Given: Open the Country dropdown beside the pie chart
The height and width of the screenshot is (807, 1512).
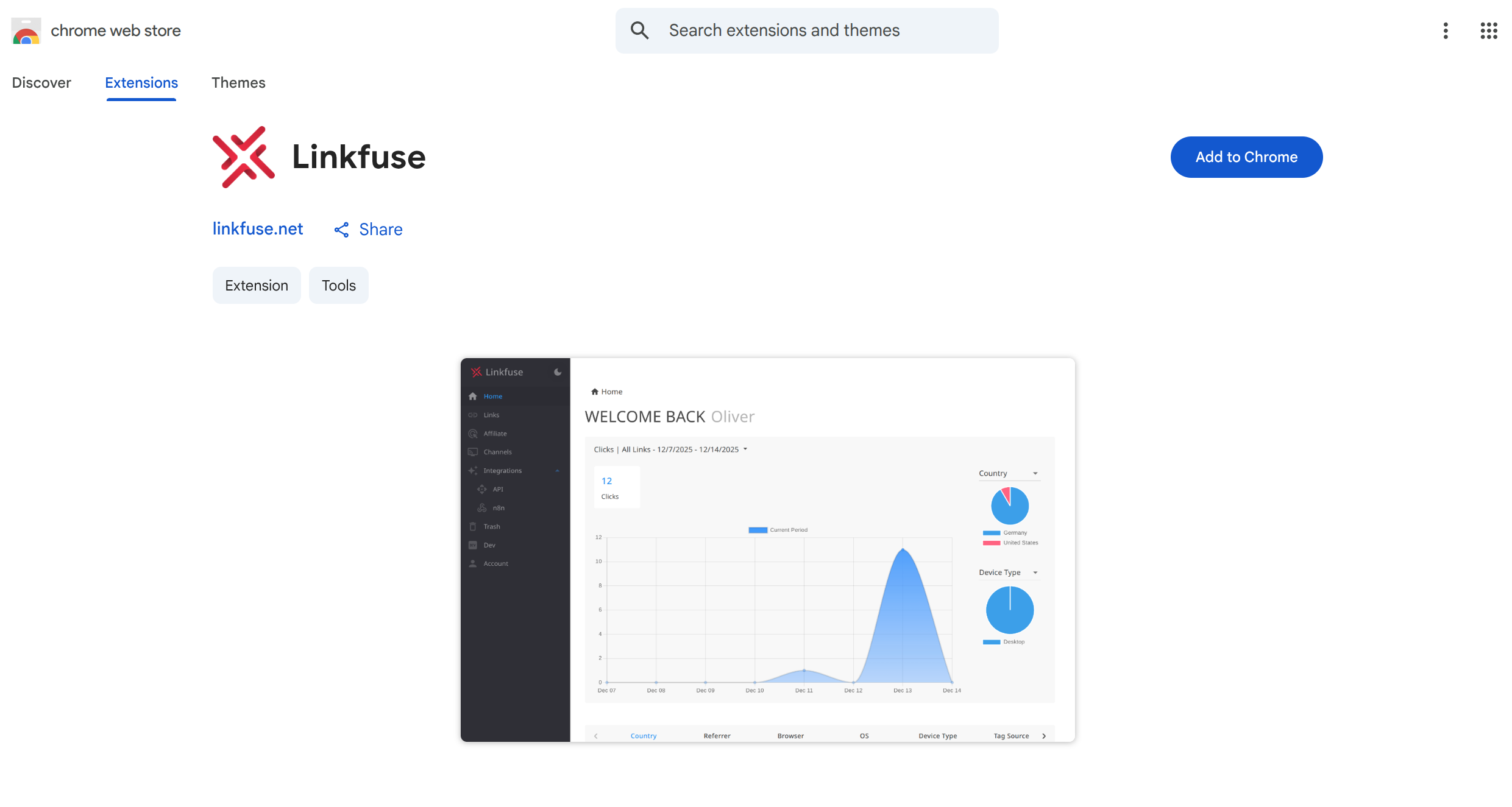Looking at the screenshot, I should pos(1035,474).
